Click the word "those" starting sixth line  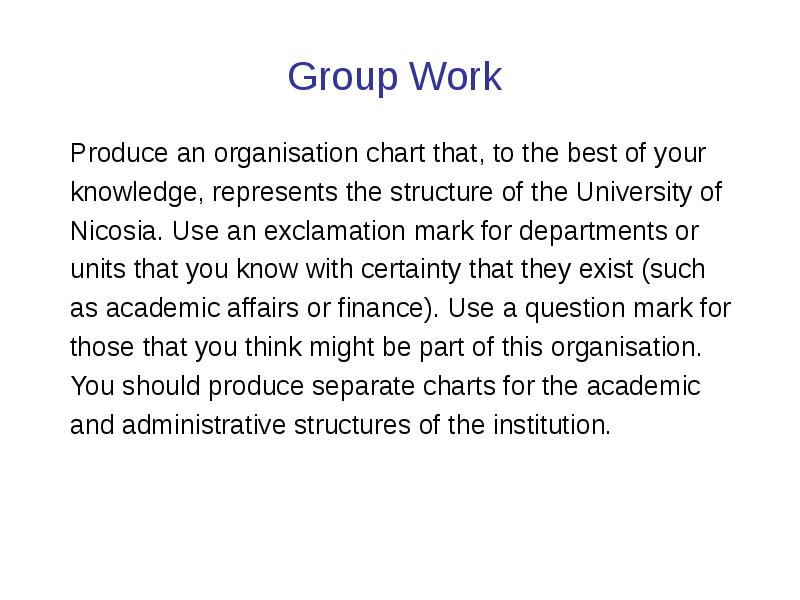pos(96,348)
